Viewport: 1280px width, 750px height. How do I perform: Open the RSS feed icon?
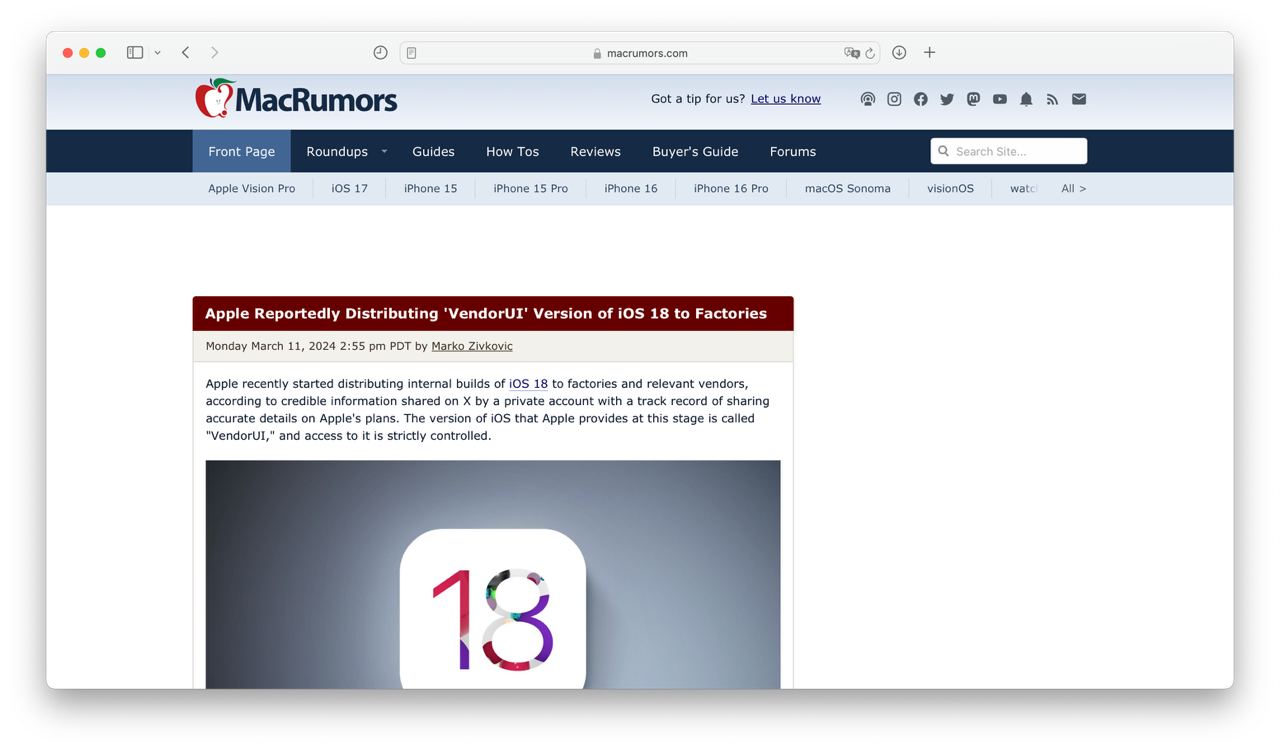[1052, 99]
